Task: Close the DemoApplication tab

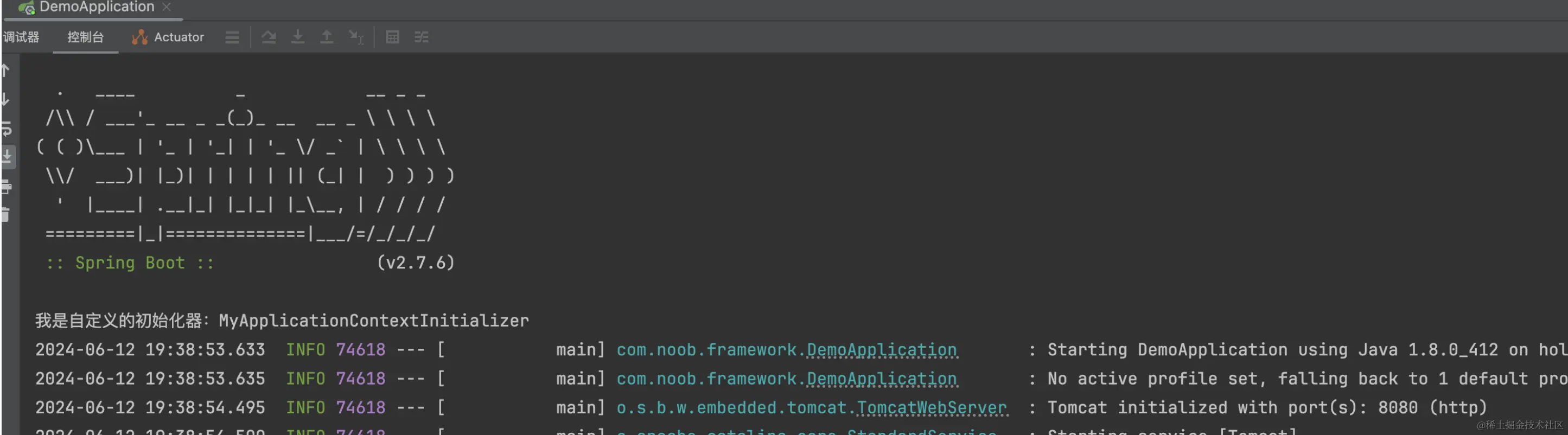Action: [166, 7]
